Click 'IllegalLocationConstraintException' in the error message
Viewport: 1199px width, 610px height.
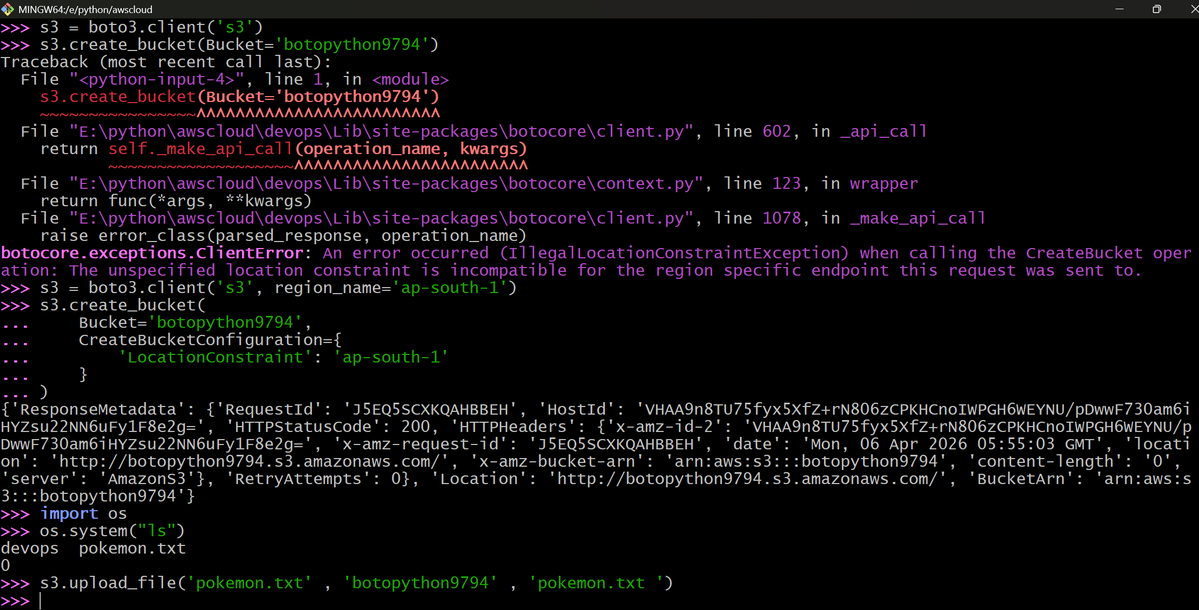(674, 253)
